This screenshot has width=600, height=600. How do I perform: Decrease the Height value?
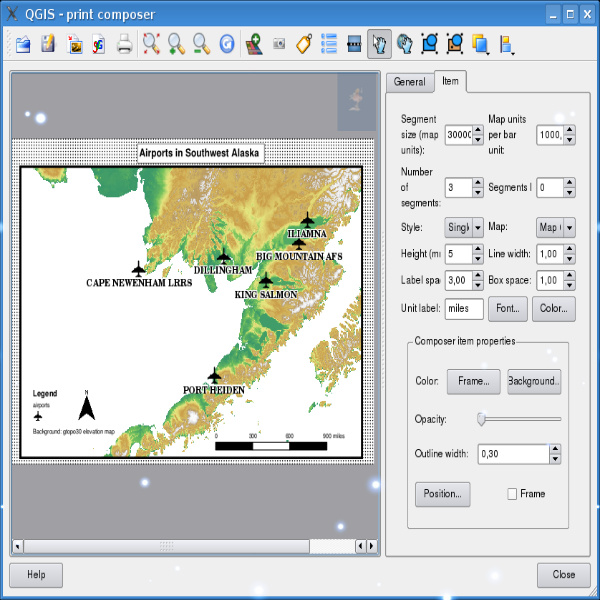(x=478, y=259)
